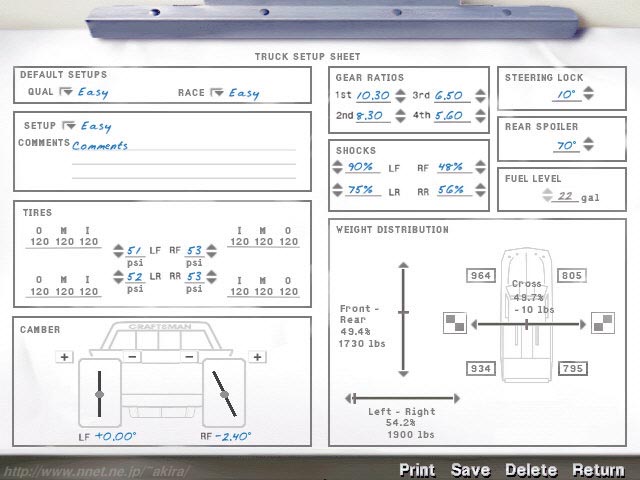Click the left front camber minus button
Screen dimensions: 640x480
point(132,357)
